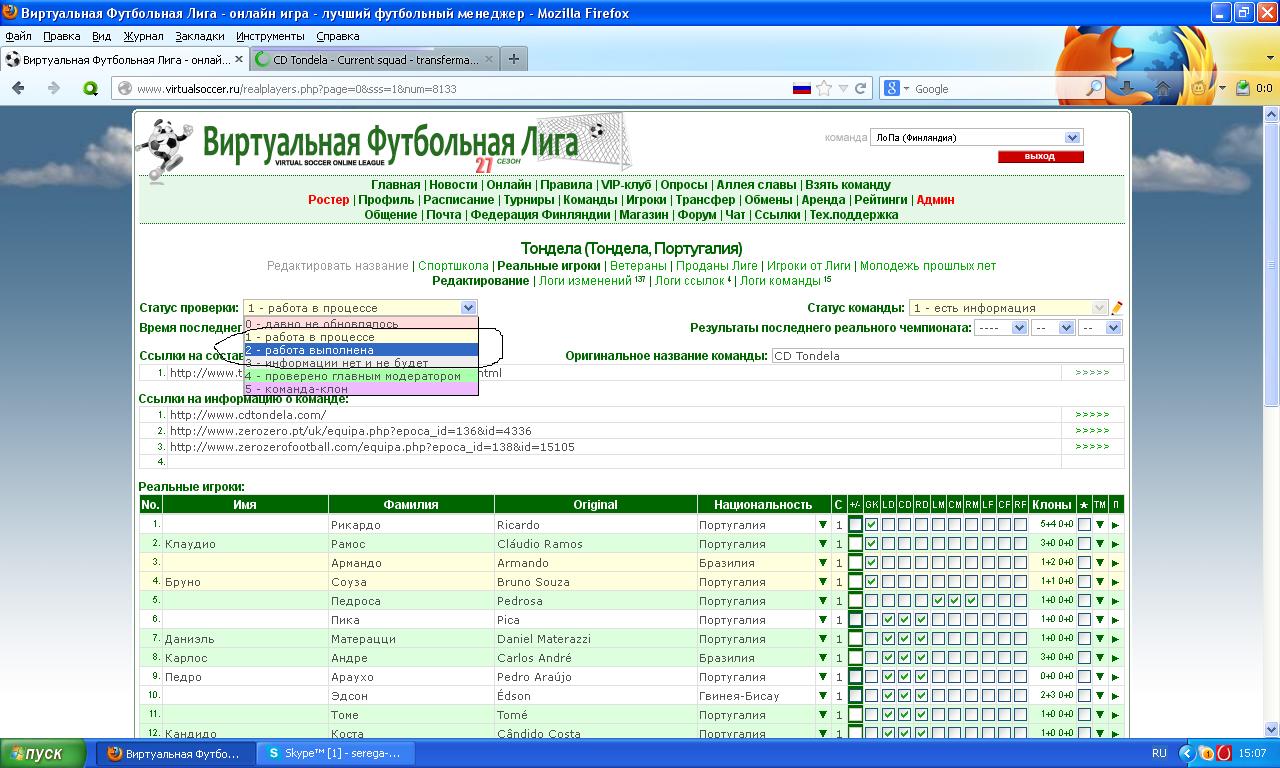This screenshot has height=768, width=1280.
Task: Uncheck LM checkbox for Педроса
Action: tap(938, 601)
